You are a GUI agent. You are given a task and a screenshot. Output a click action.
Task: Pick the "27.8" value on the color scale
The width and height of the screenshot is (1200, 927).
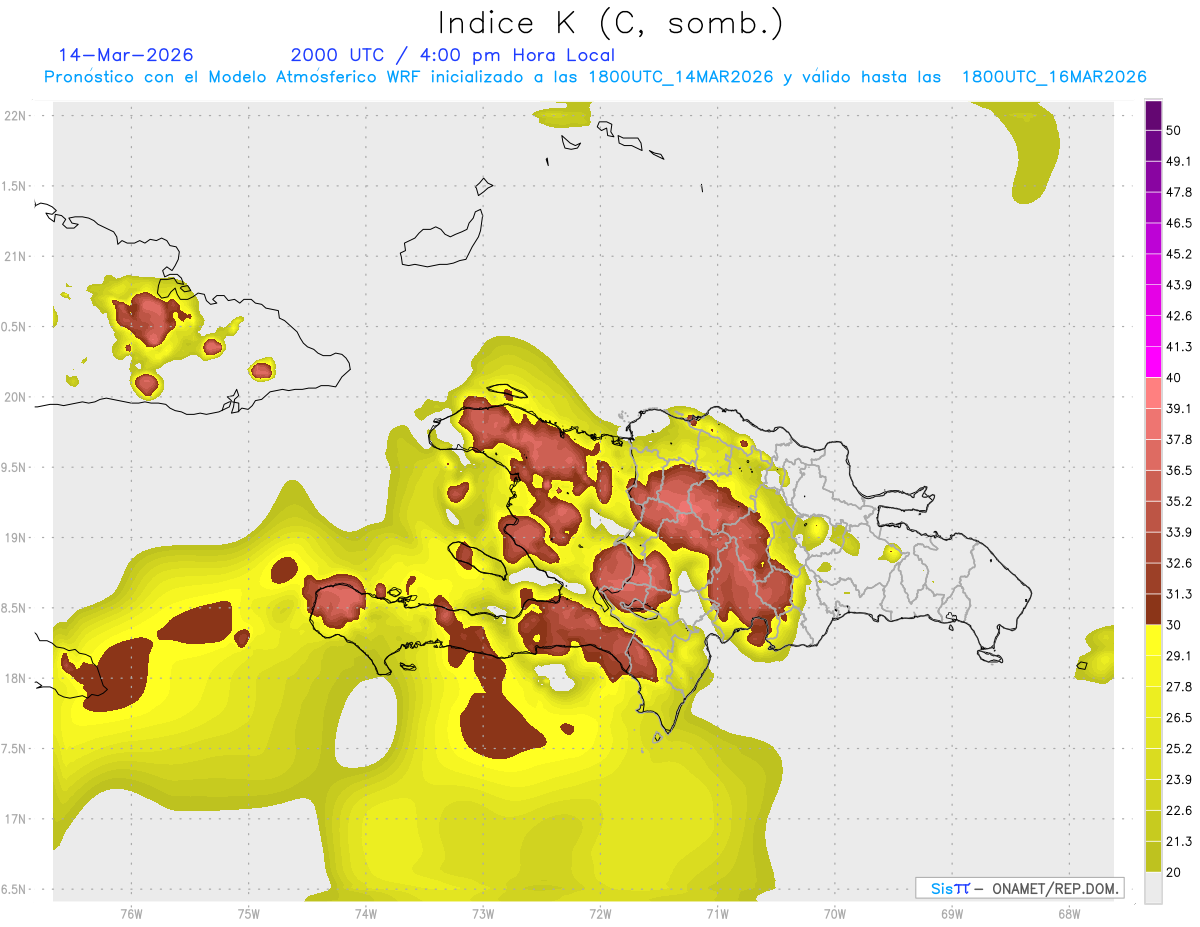(1179, 687)
